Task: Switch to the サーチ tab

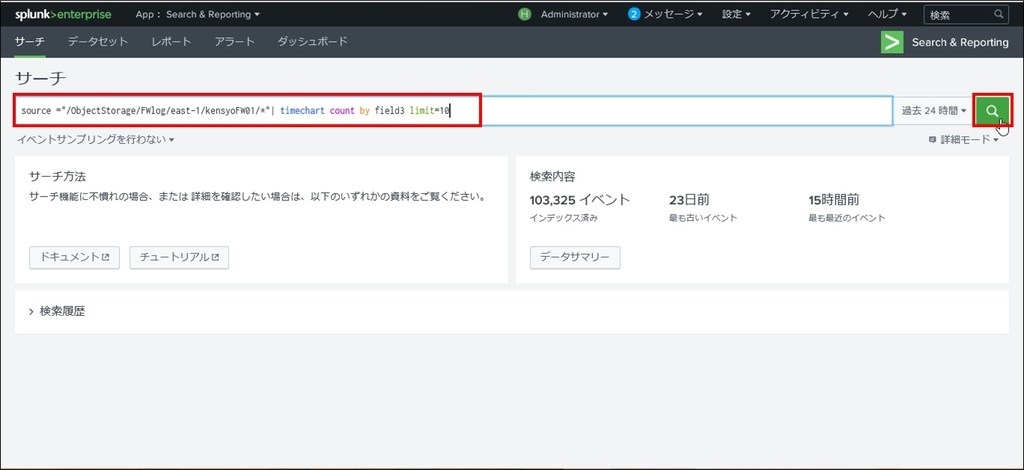Action: 30,42
